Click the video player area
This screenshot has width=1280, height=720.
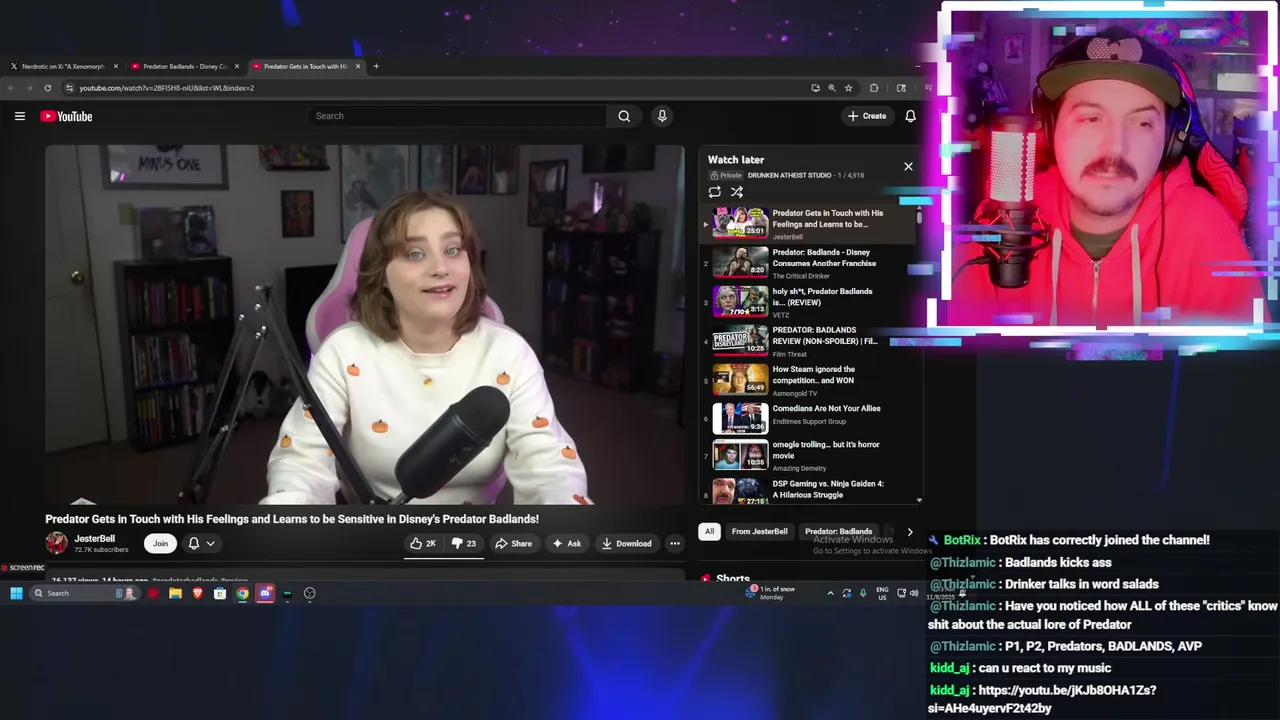[365, 325]
